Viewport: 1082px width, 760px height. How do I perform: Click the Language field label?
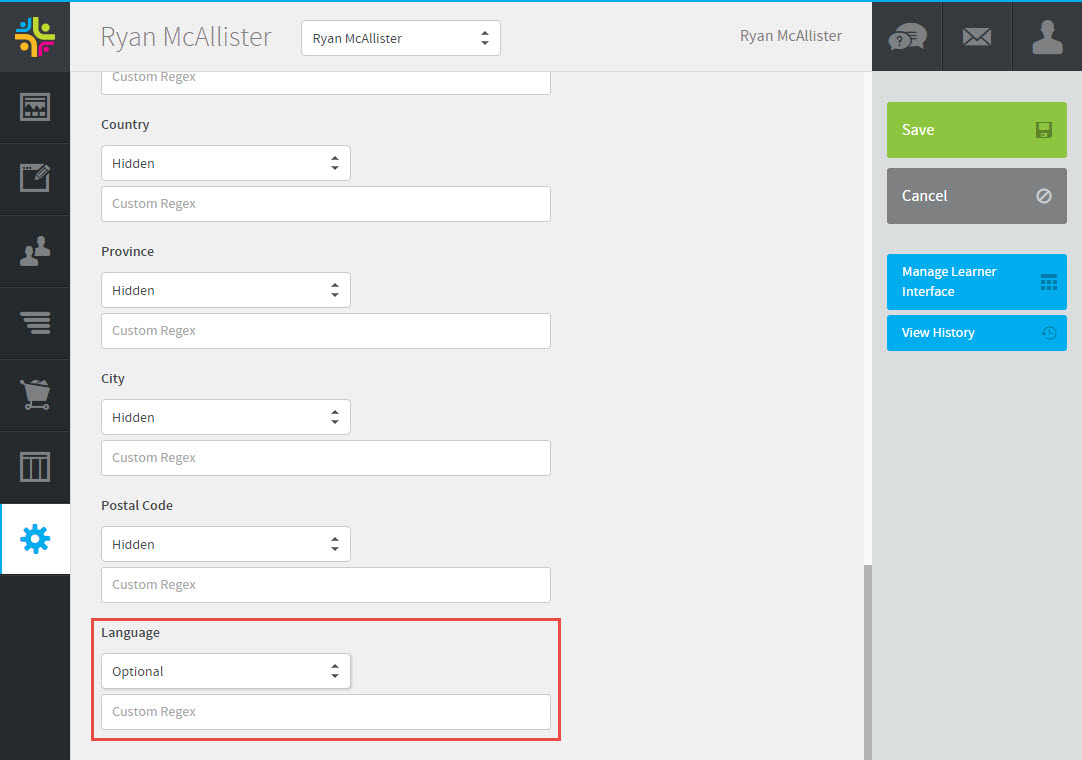(130, 632)
